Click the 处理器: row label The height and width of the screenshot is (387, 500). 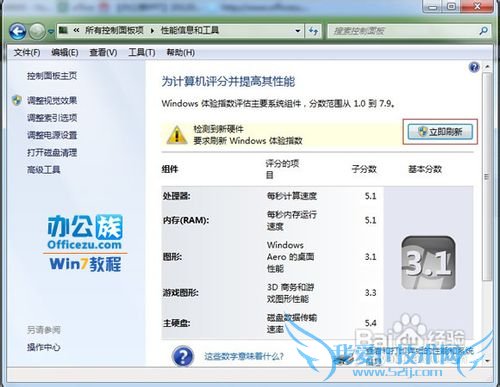[x=176, y=196]
